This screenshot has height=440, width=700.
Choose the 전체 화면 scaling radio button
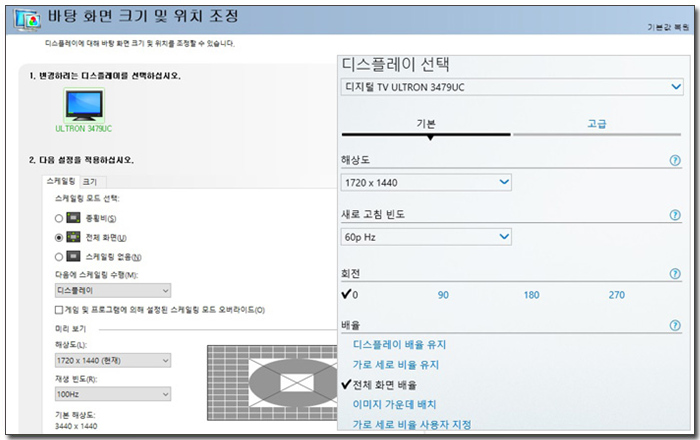pos(59,237)
